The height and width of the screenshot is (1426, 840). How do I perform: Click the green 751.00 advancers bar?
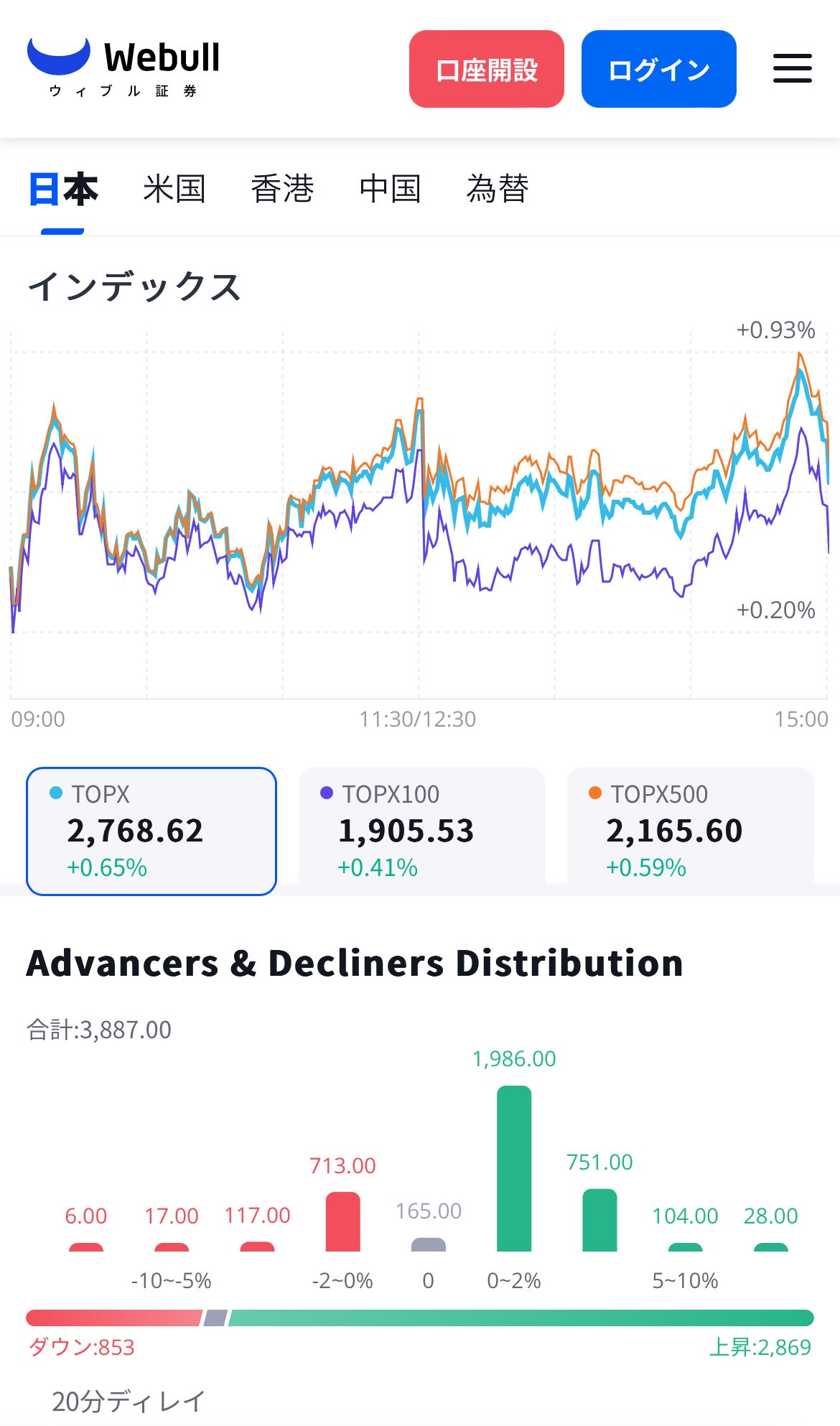point(599,1220)
